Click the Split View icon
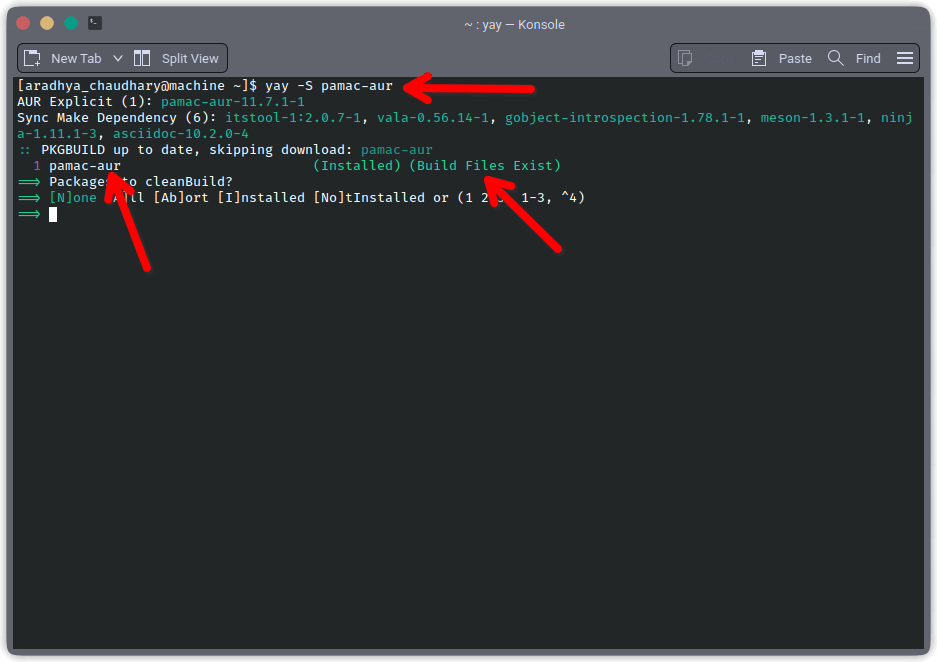The width and height of the screenshot is (937, 662). 142,58
